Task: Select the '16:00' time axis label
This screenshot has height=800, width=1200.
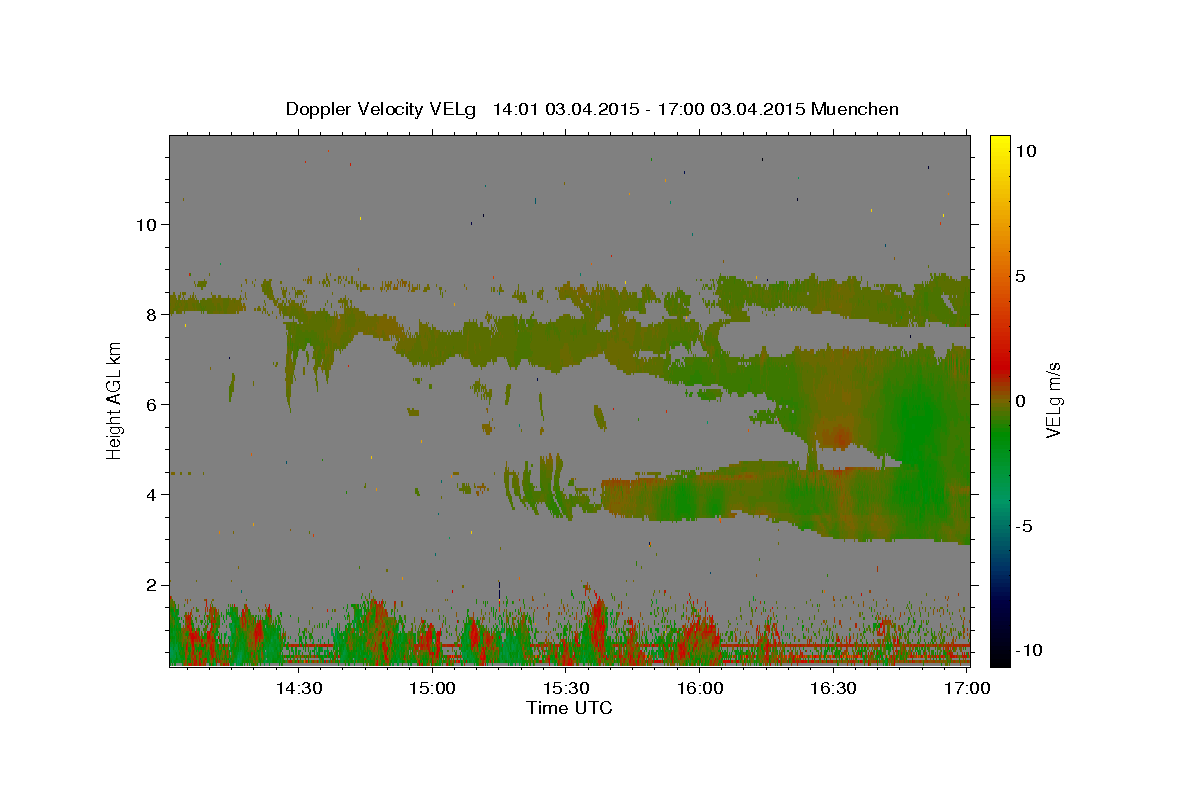Action: [700, 688]
